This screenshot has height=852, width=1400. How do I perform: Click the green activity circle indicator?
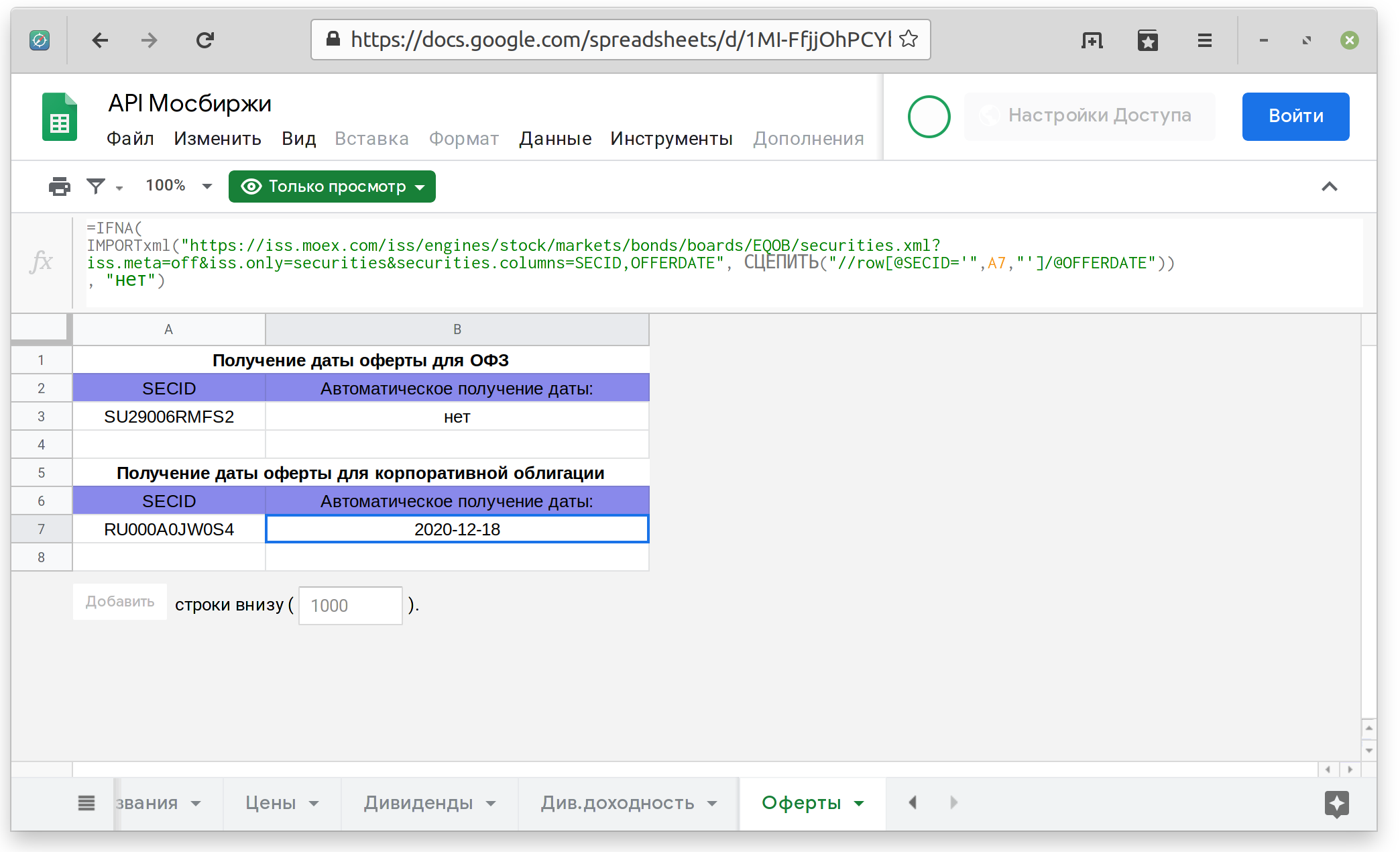coord(929,117)
